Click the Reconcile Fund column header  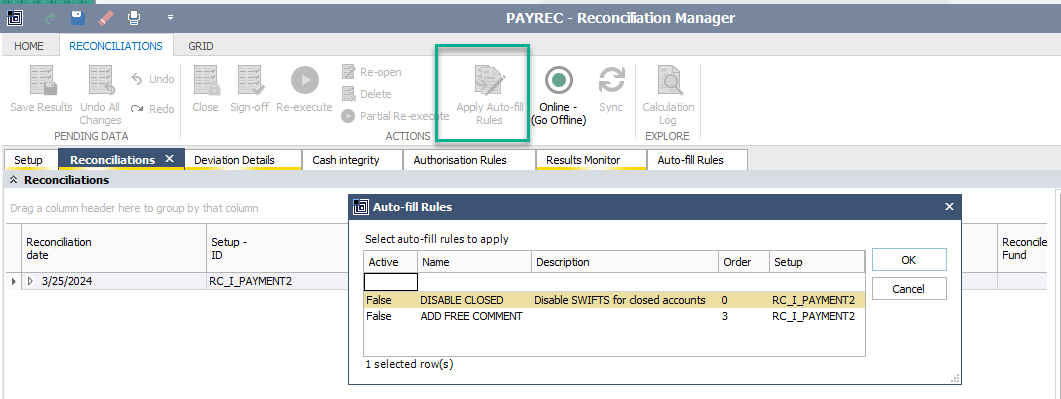[1022, 248]
